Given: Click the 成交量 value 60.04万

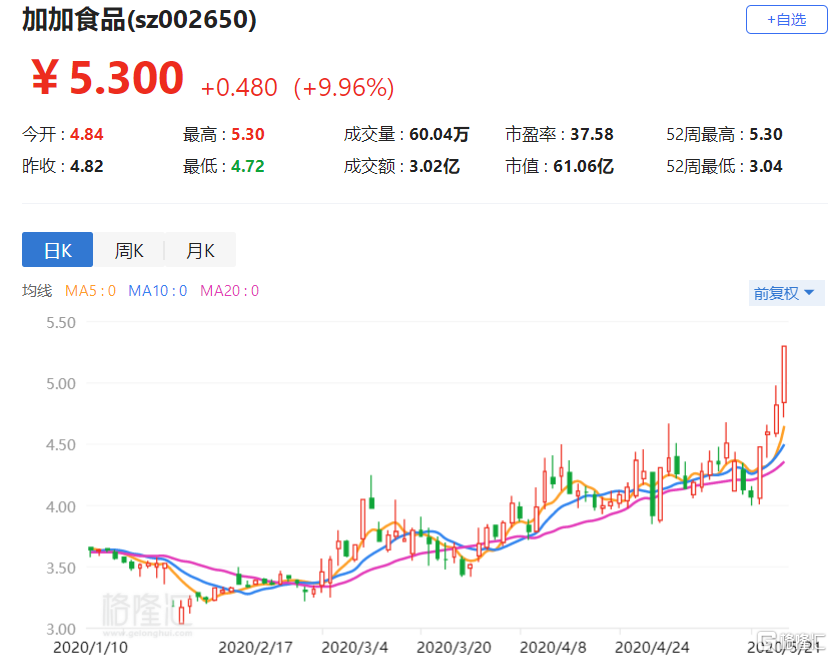Looking at the screenshot, I should (439, 134).
